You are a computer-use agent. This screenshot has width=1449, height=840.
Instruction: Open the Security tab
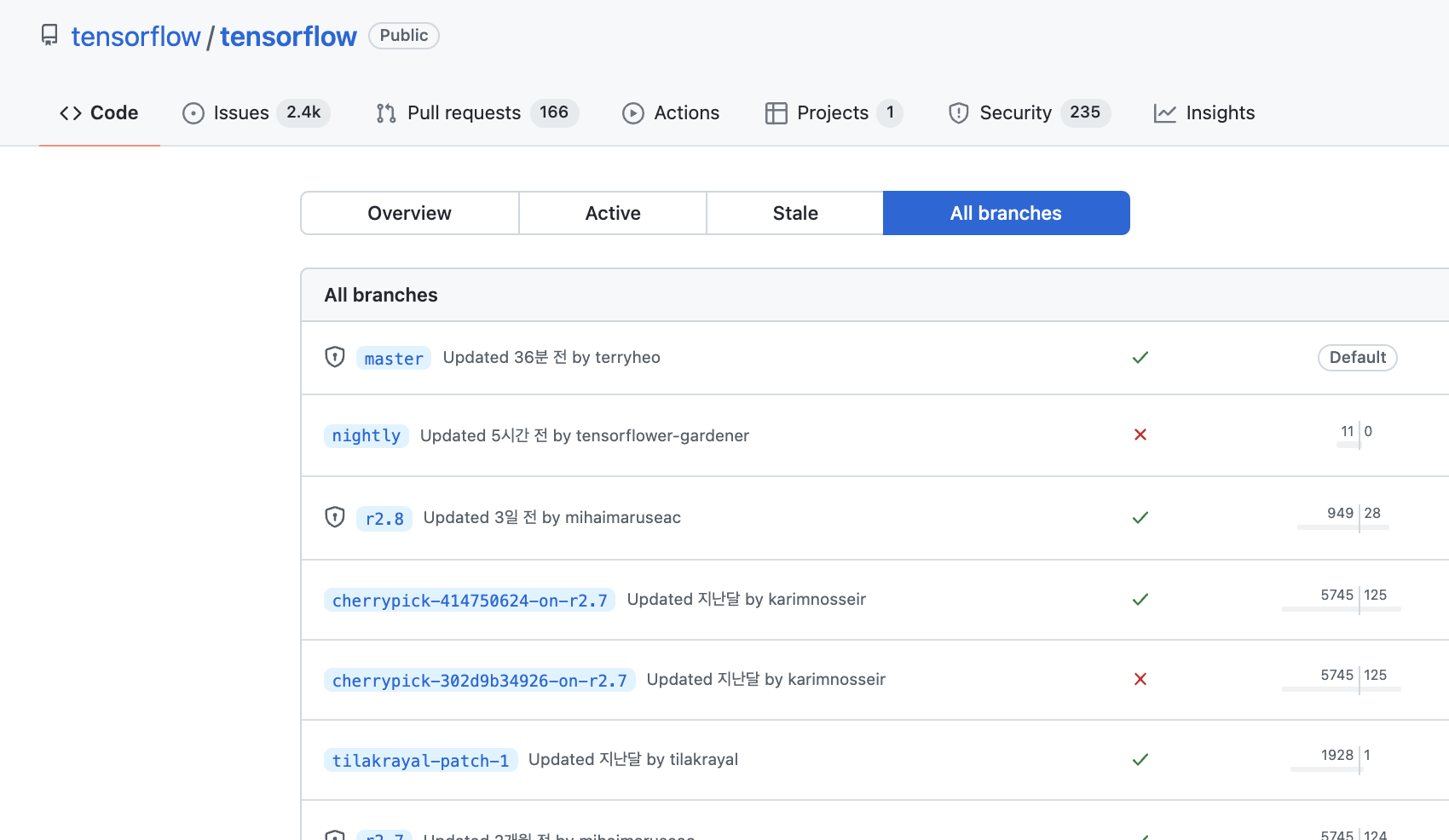(1030, 113)
